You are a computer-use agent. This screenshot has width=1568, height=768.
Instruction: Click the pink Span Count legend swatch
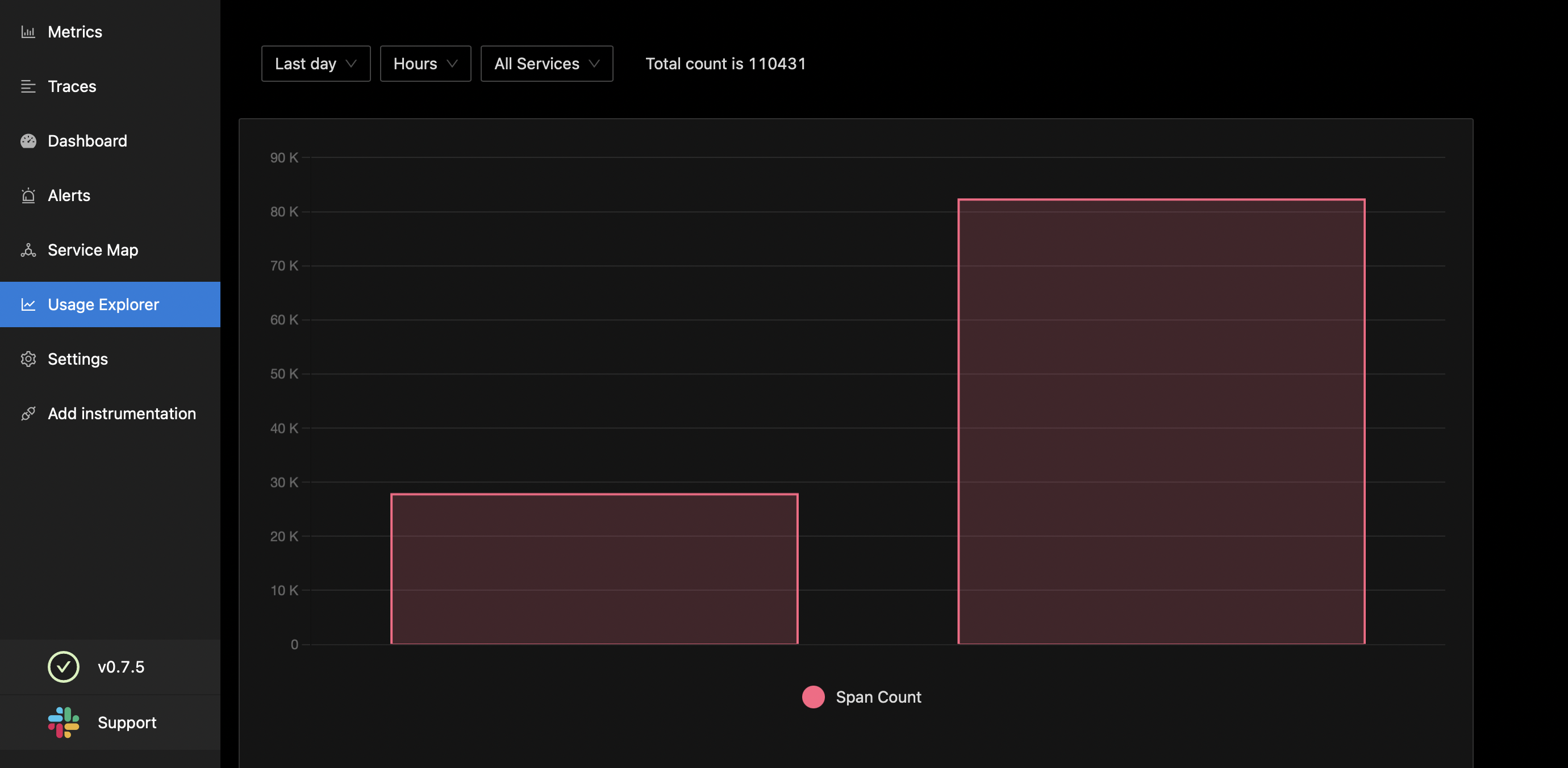pos(812,697)
